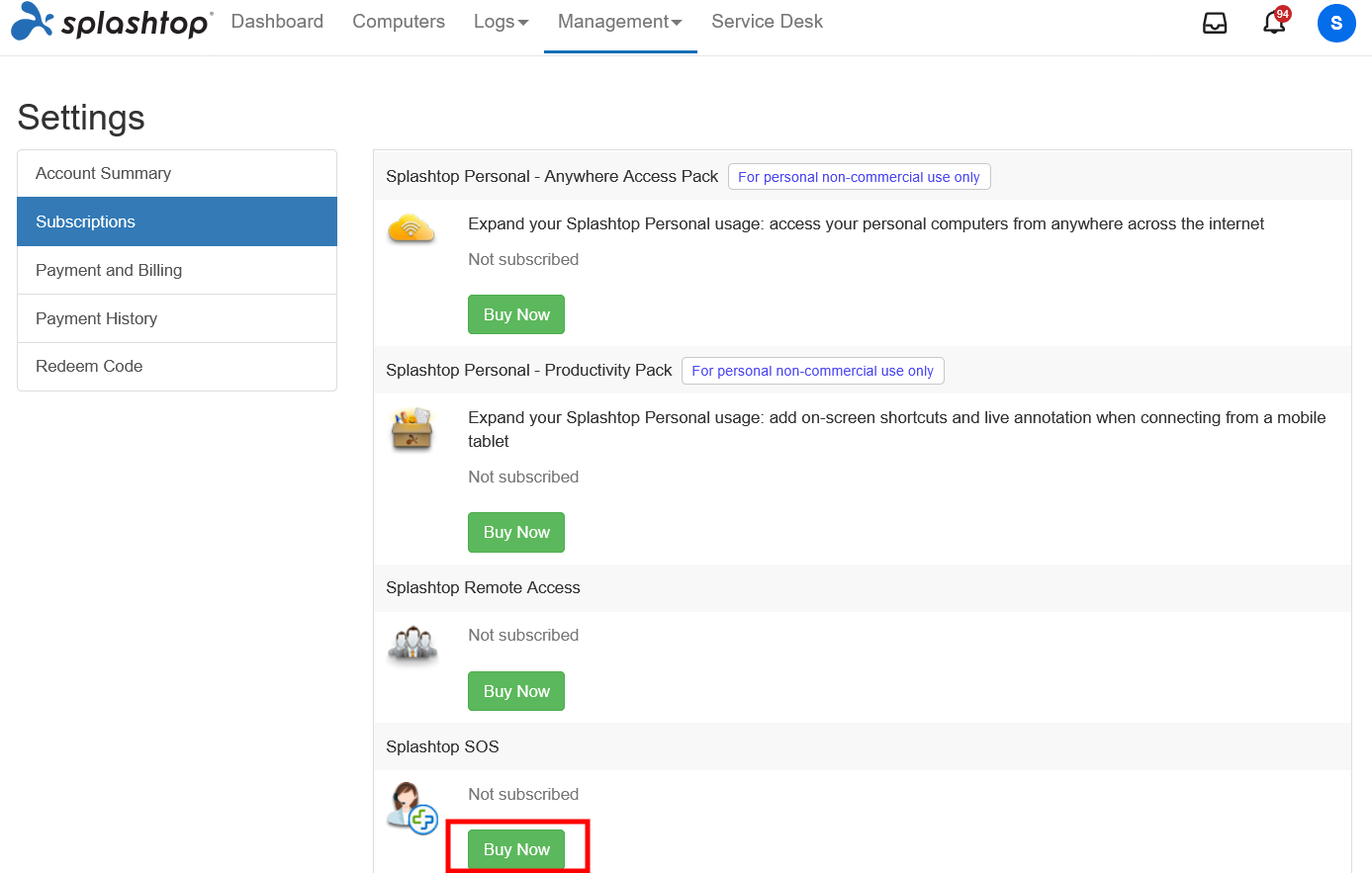Viewport: 1372px width, 873px height.
Task: Go to the Dashboard page
Action: tap(277, 22)
